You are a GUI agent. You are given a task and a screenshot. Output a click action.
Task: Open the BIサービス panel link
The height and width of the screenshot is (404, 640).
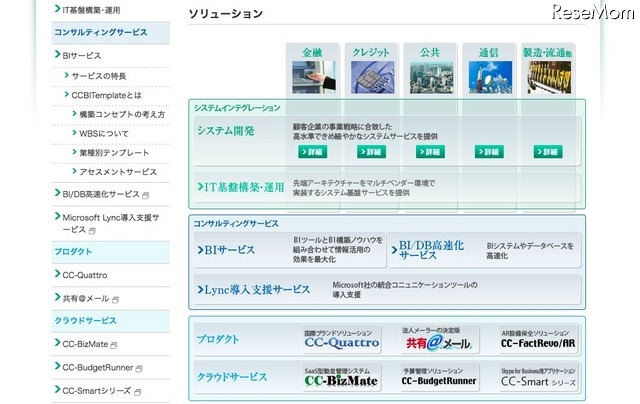[x=226, y=250]
